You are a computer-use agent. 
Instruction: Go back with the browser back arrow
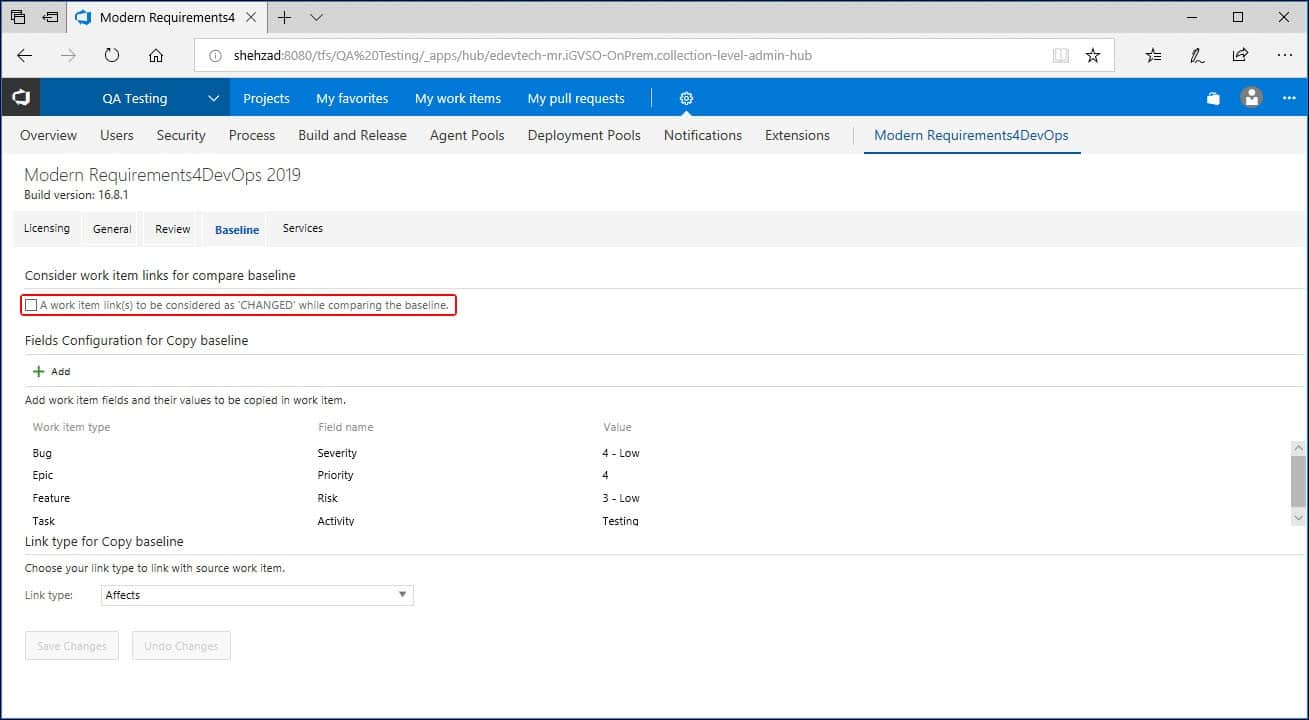coord(25,56)
